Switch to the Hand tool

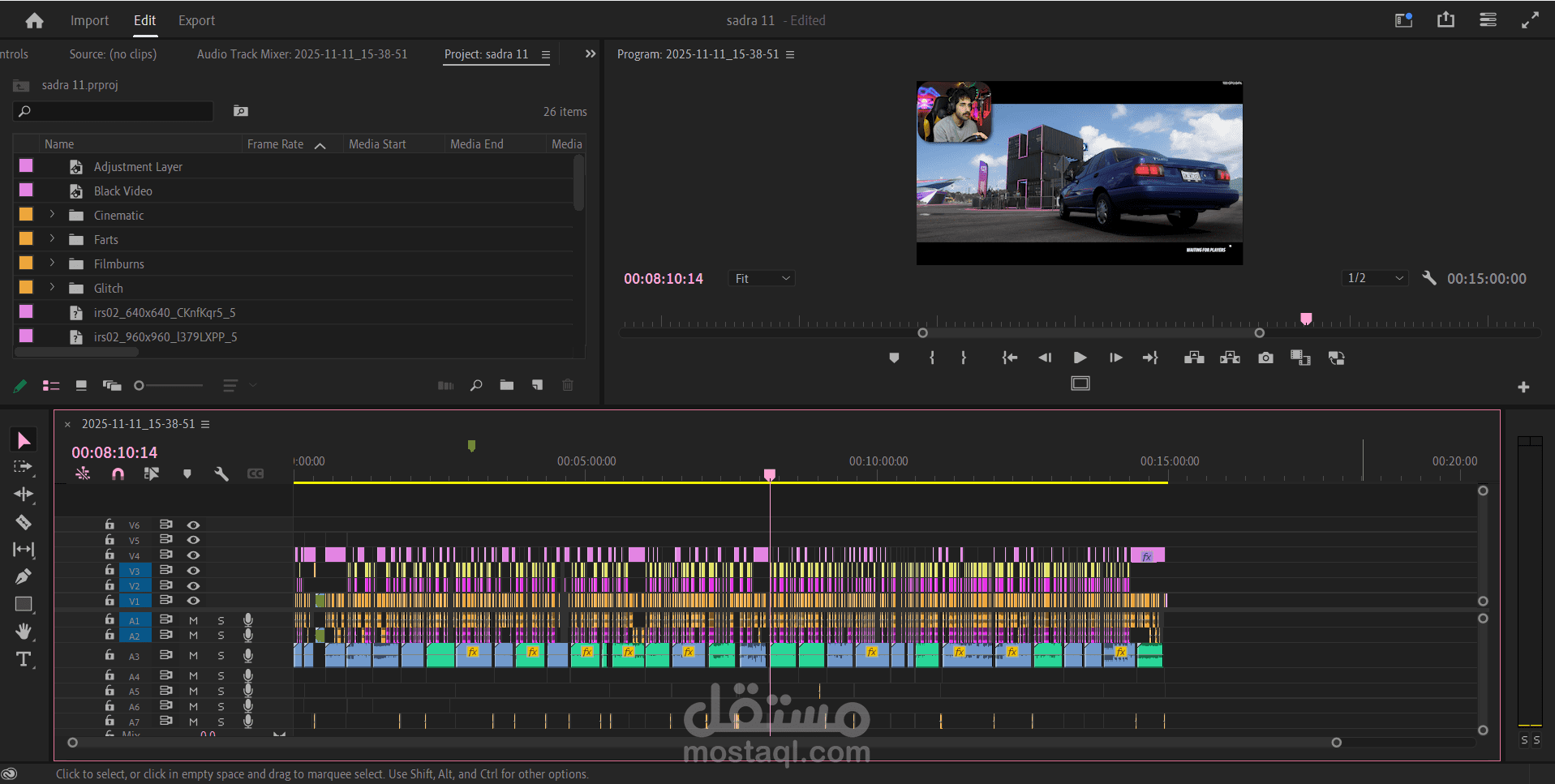[x=24, y=631]
